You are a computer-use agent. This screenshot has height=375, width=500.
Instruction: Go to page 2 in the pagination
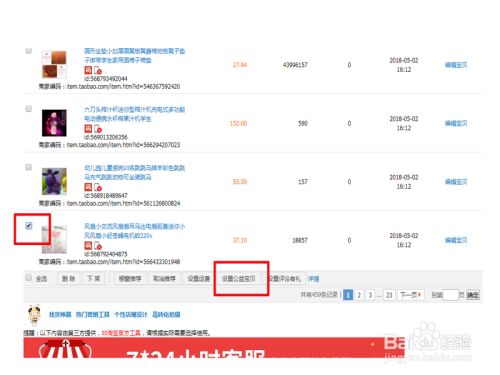[x=359, y=295]
